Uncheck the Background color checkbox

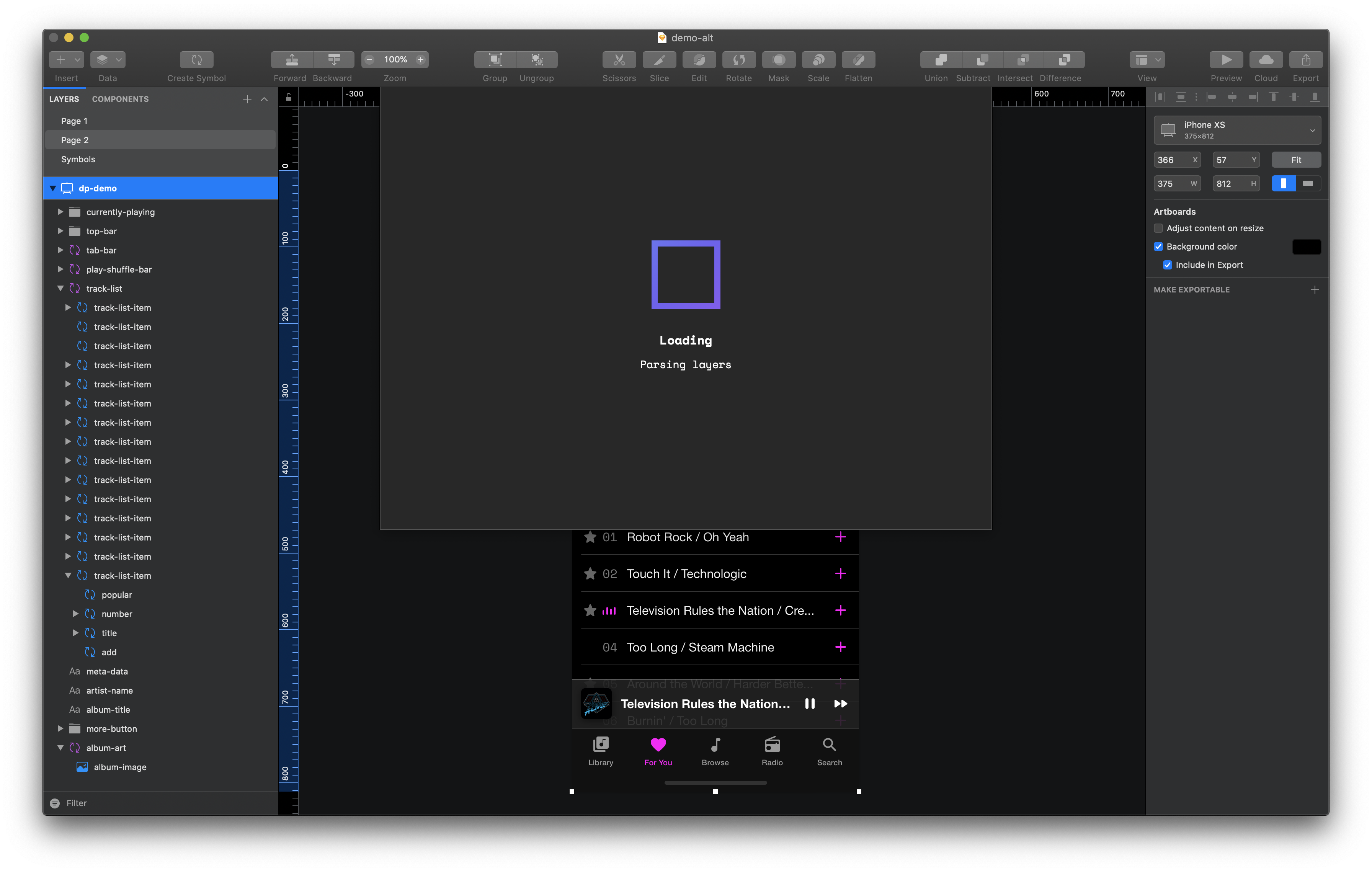click(x=1158, y=247)
